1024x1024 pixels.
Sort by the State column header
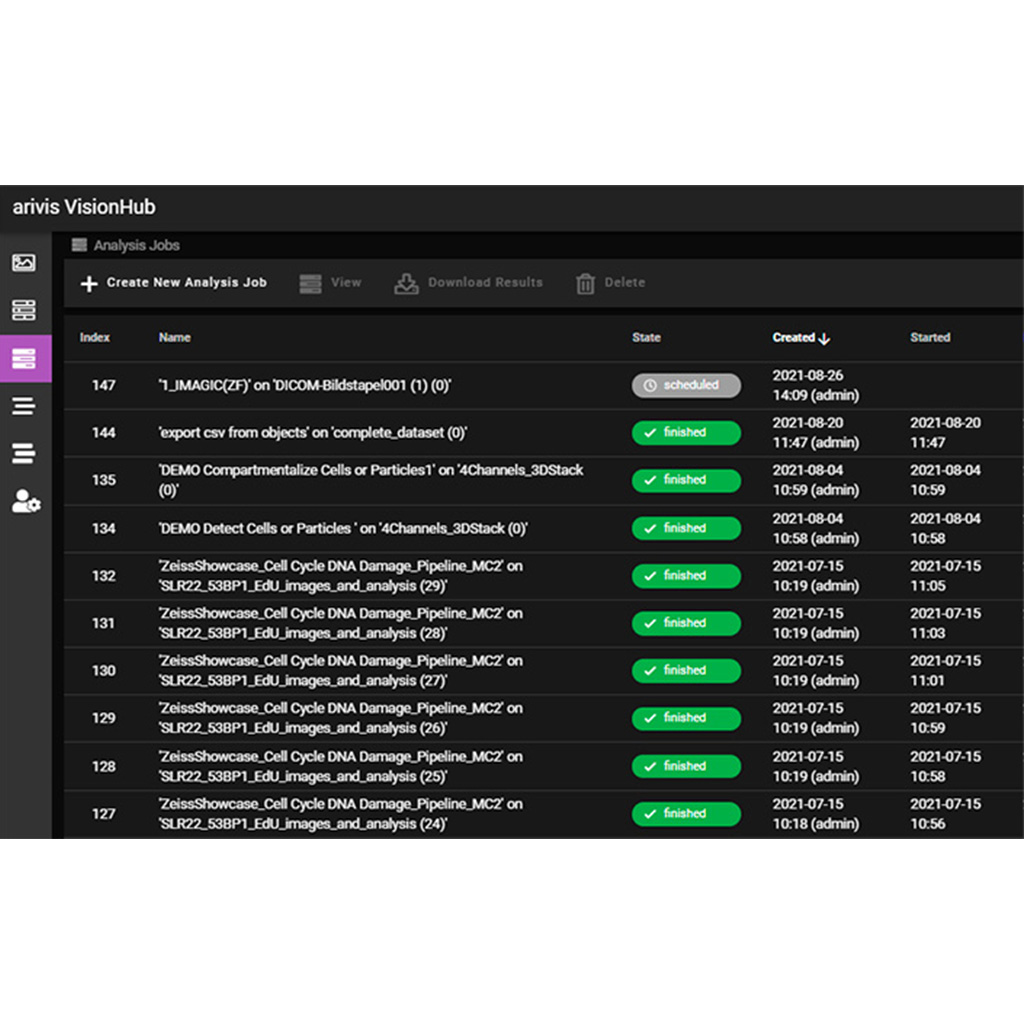tap(647, 338)
